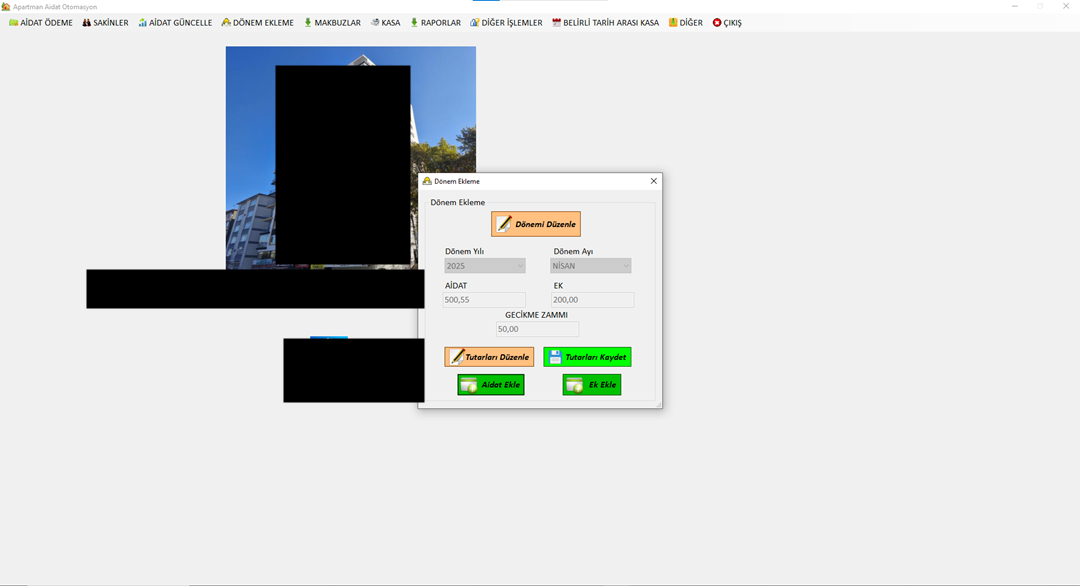Open the DİĞER menu item
Screen dimensions: 1080x586
(685, 23)
